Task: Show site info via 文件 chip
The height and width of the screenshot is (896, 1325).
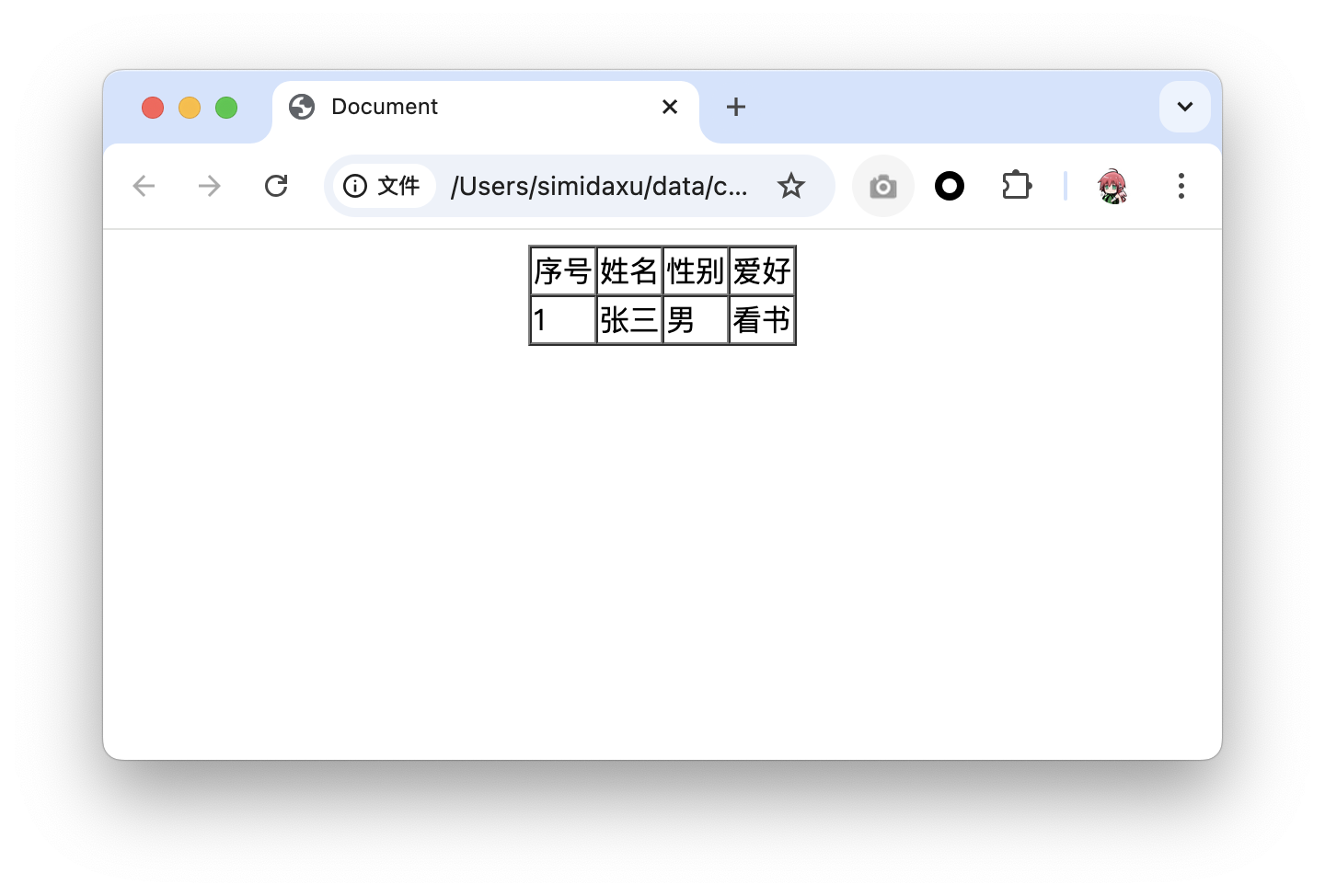Action: pyautogui.click(x=383, y=186)
